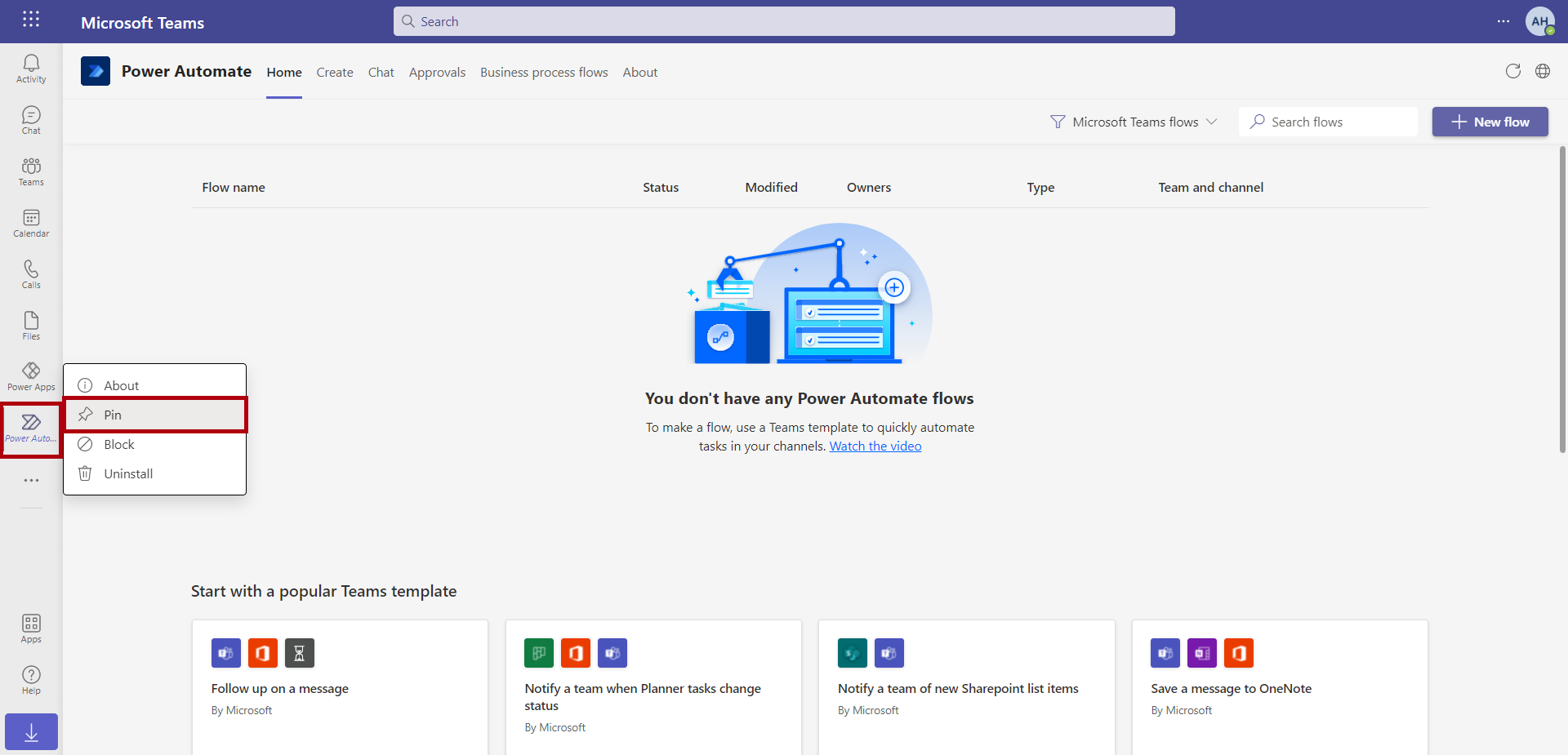
Task: Switch to the Create tab
Action: point(335,72)
